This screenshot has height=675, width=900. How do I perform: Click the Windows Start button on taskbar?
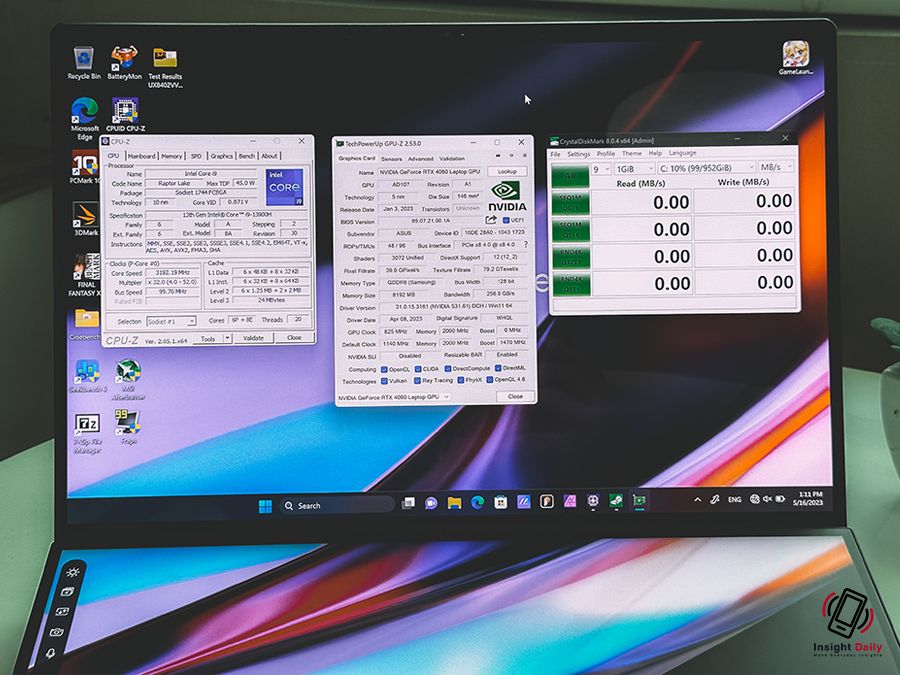tap(266, 505)
